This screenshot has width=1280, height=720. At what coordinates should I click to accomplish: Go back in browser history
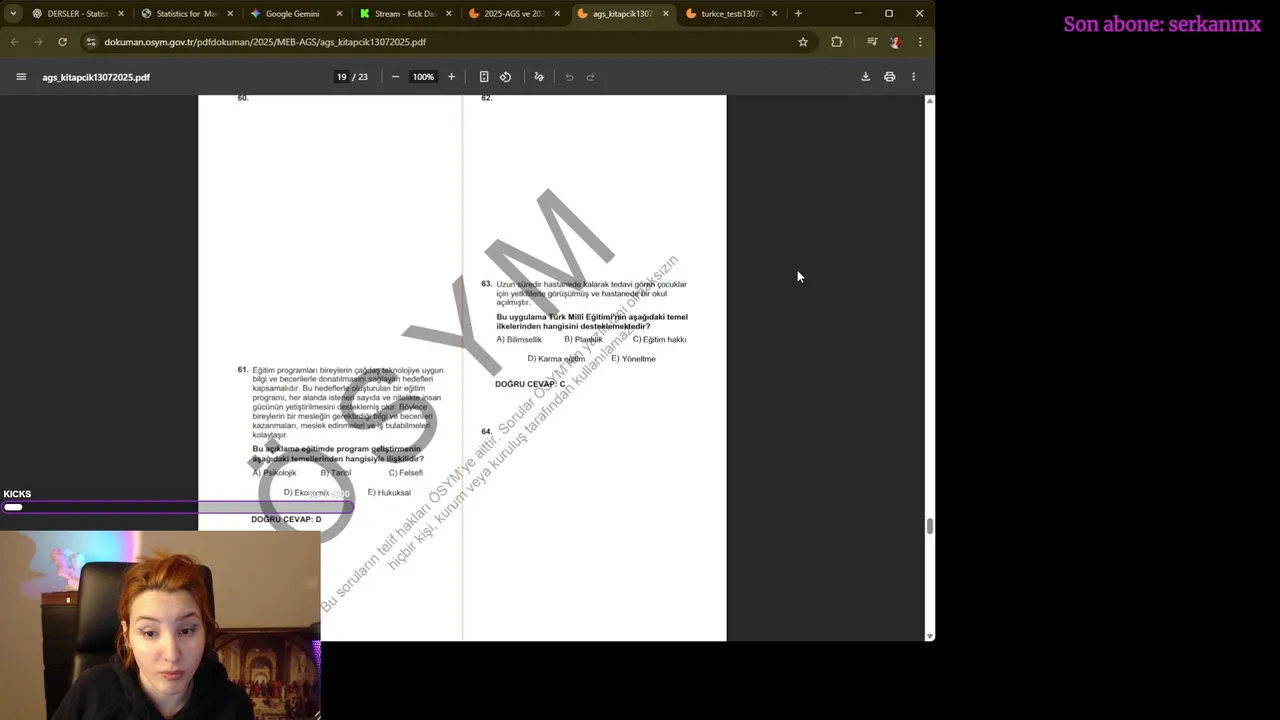click(x=14, y=42)
